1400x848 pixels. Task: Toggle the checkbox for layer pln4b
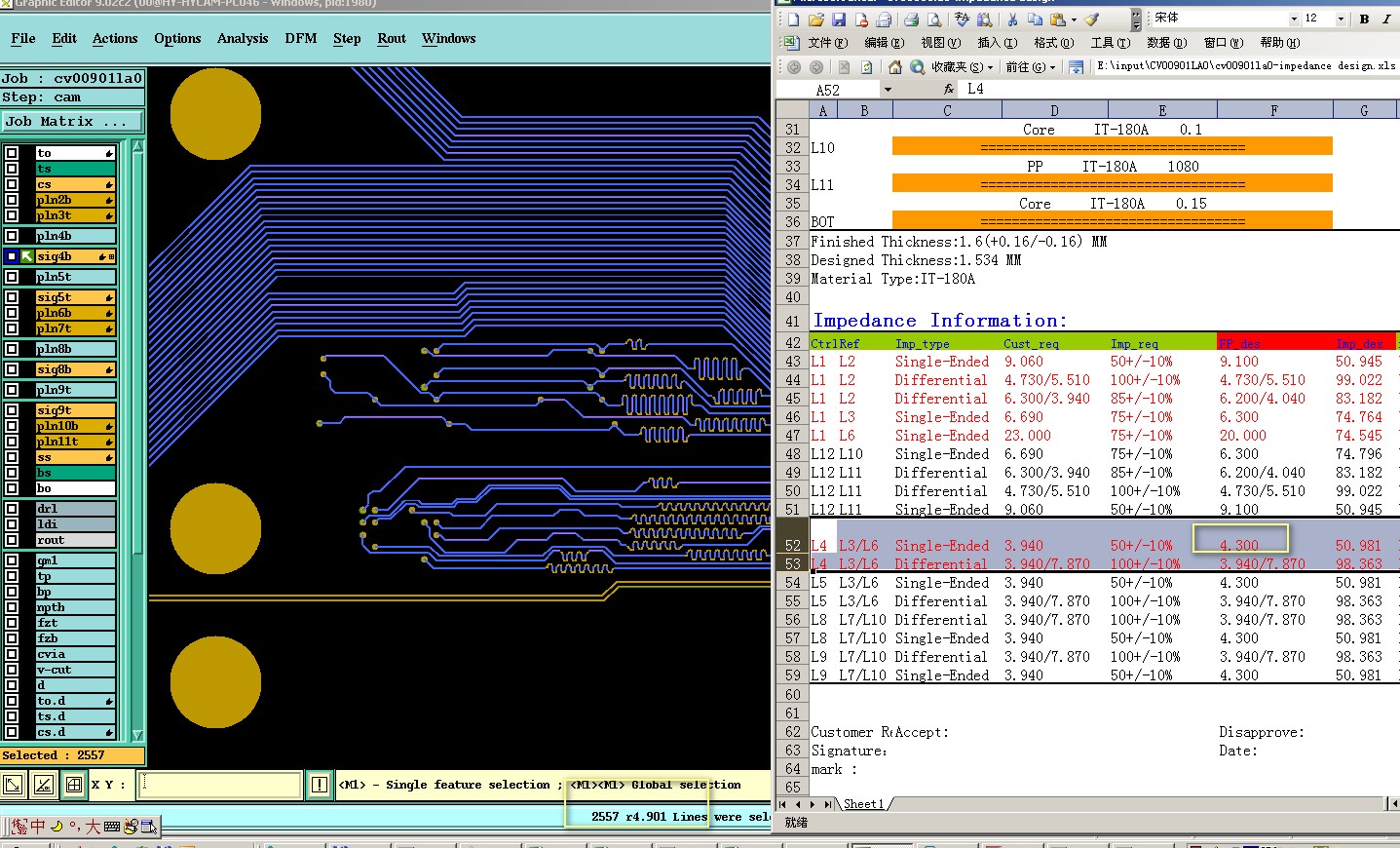[x=12, y=236]
